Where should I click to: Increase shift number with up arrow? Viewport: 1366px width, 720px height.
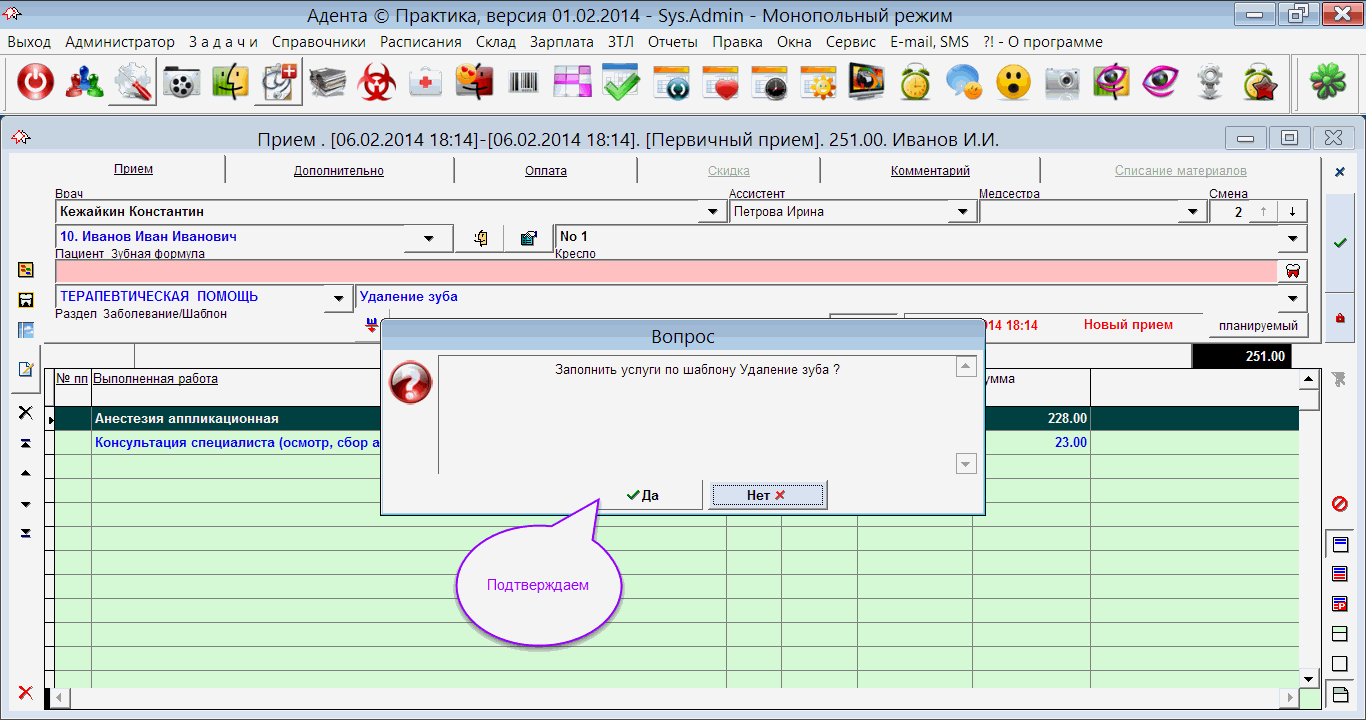pyautogui.click(x=1264, y=212)
